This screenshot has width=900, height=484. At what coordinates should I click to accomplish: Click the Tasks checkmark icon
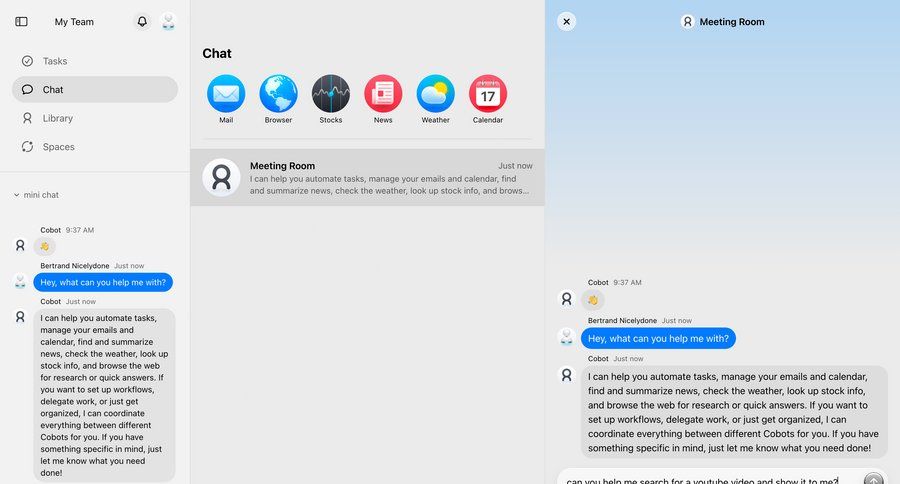point(27,61)
